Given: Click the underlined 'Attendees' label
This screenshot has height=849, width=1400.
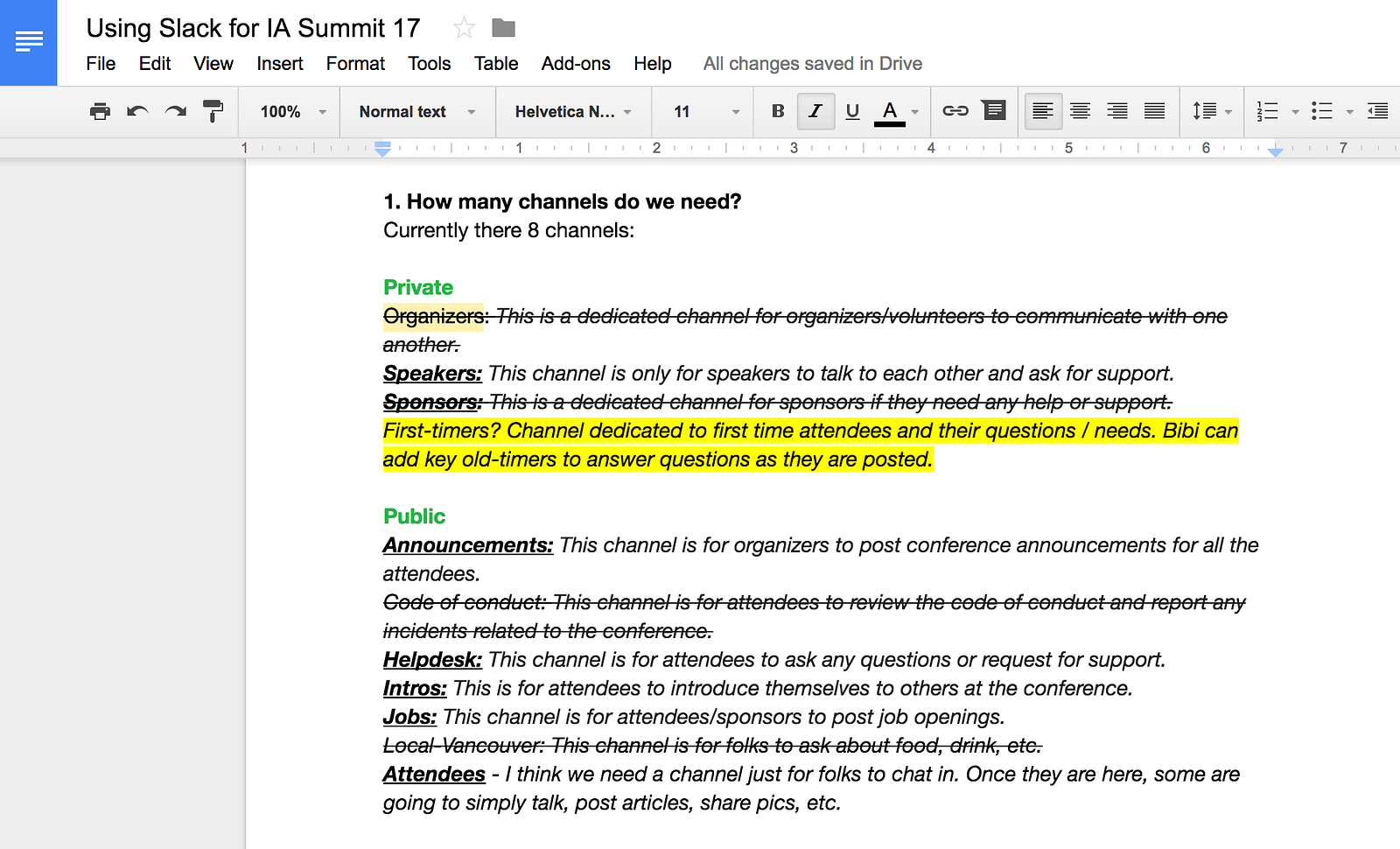Looking at the screenshot, I should coord(434,775).
